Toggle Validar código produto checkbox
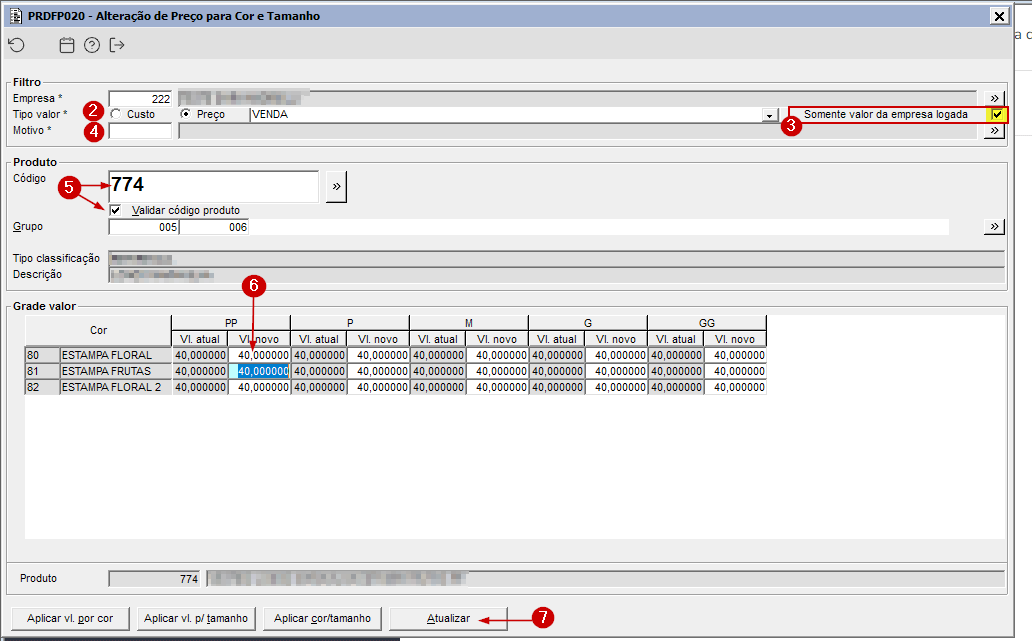The width and height of the screenshot is (1032, 641). (115, 210)
